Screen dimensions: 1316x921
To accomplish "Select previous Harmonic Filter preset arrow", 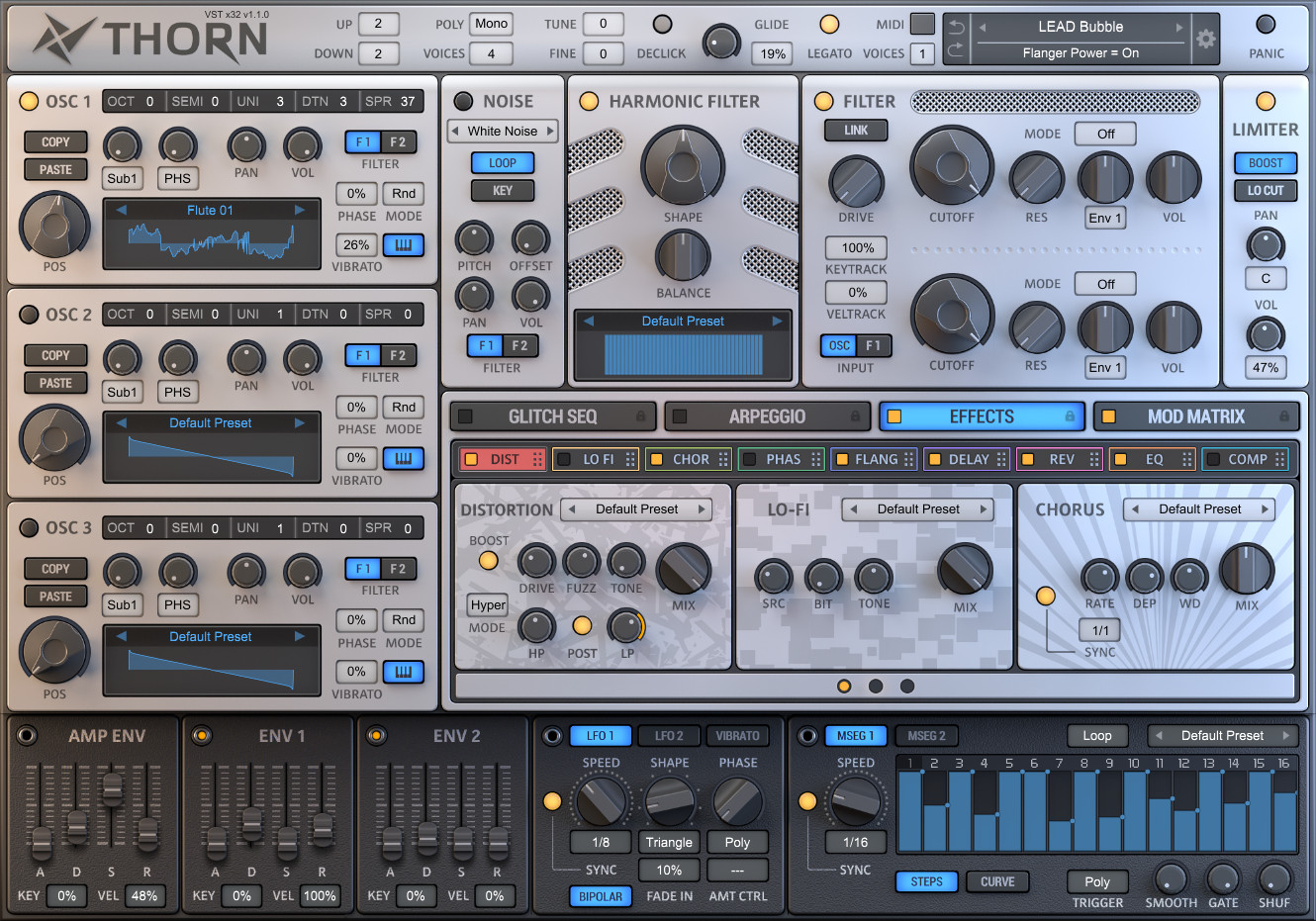I will tap(589, 321).
